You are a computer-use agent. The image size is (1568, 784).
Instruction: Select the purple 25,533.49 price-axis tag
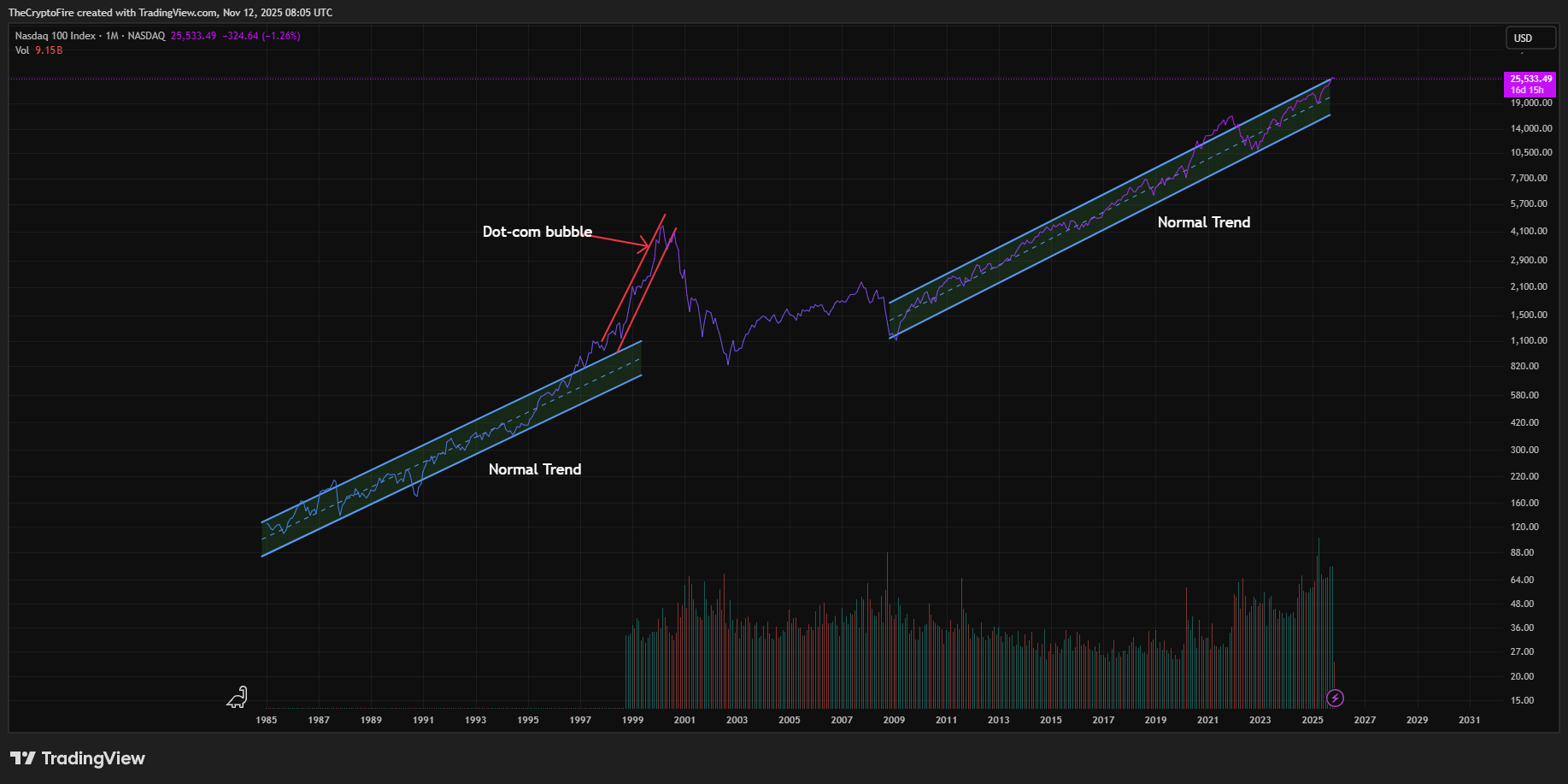click(1530, 84)
